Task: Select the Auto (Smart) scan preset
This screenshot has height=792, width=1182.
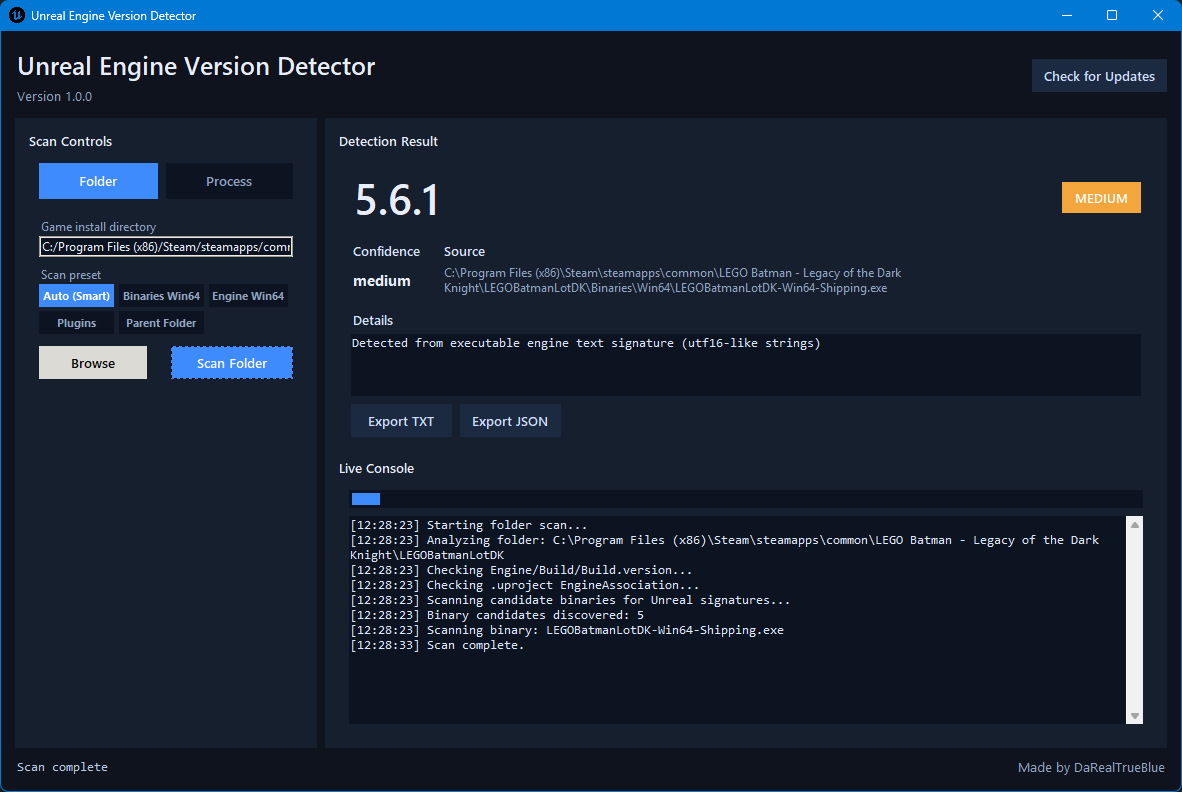Action: 76,295
